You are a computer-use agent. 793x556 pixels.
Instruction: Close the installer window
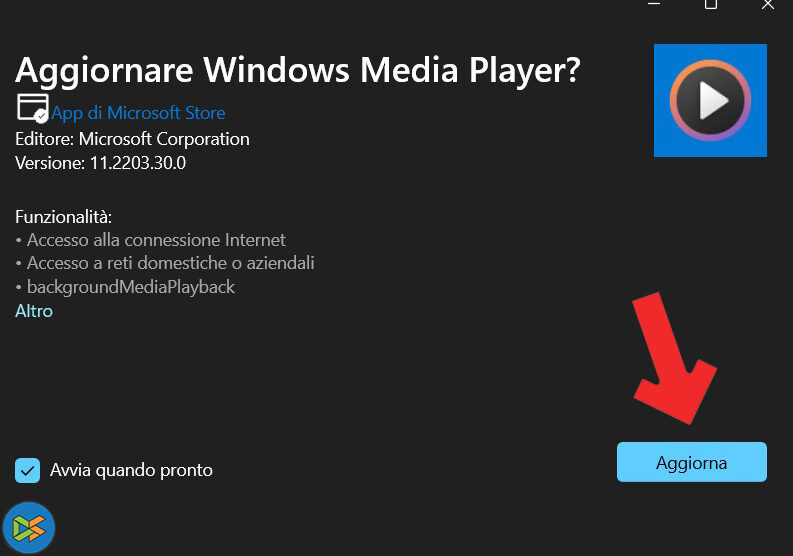click(x=768, y=5)
